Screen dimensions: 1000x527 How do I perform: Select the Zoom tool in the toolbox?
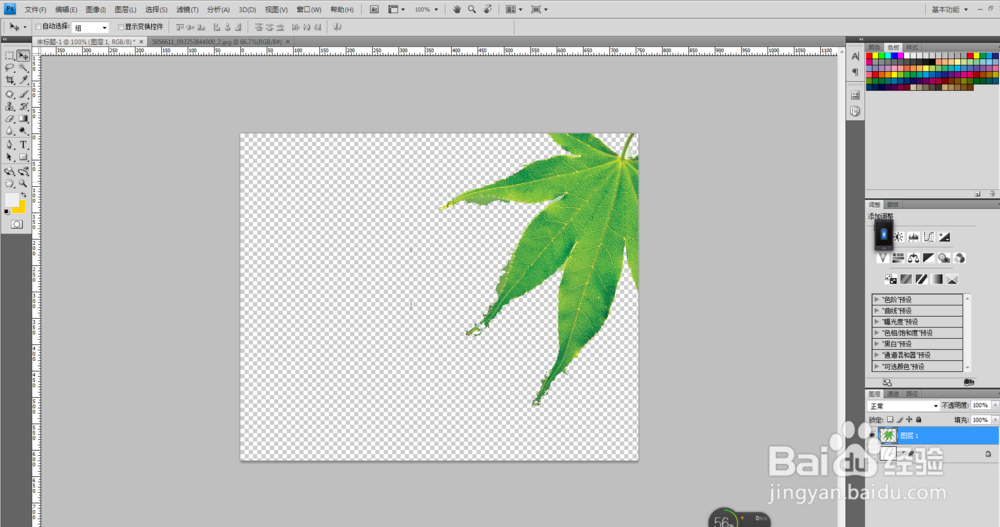coord(23,184)
